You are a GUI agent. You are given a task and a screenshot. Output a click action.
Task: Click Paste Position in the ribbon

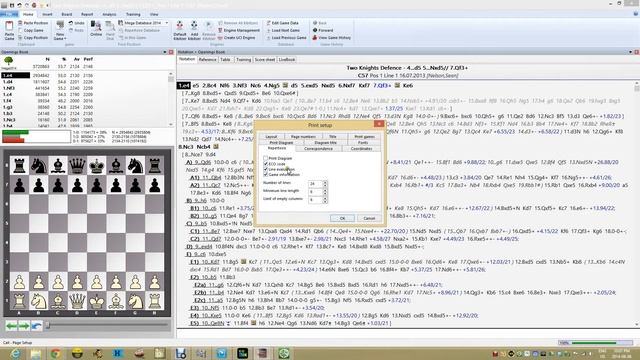[33, 23]
